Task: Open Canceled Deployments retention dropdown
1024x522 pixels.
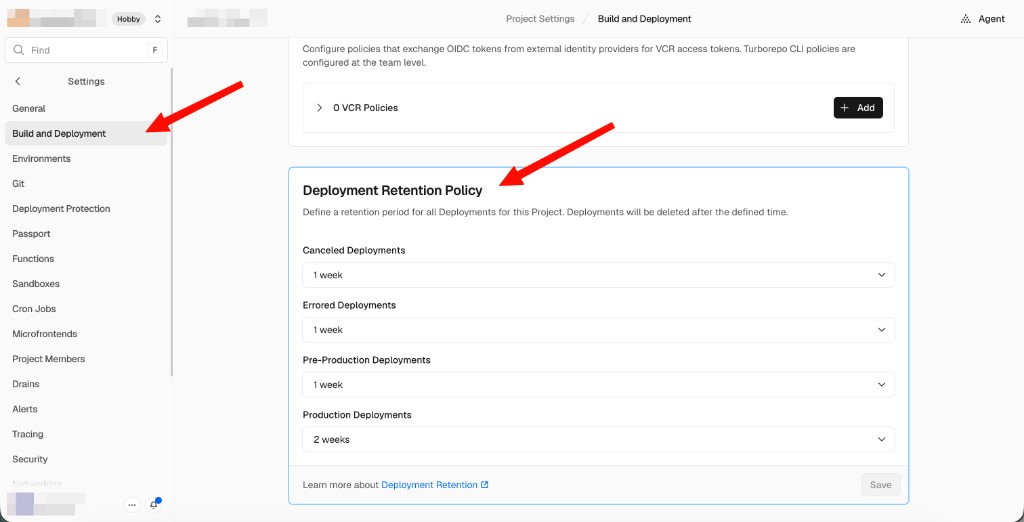Action: (x=598, y=275)
